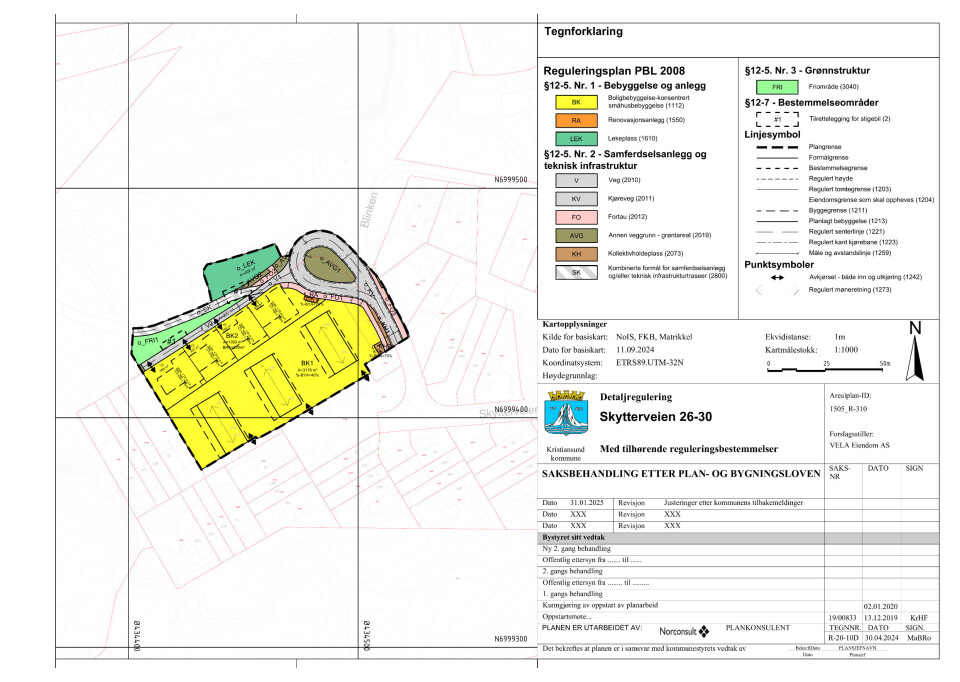Click the 'Linjesymbol' heading

point(772,135)
